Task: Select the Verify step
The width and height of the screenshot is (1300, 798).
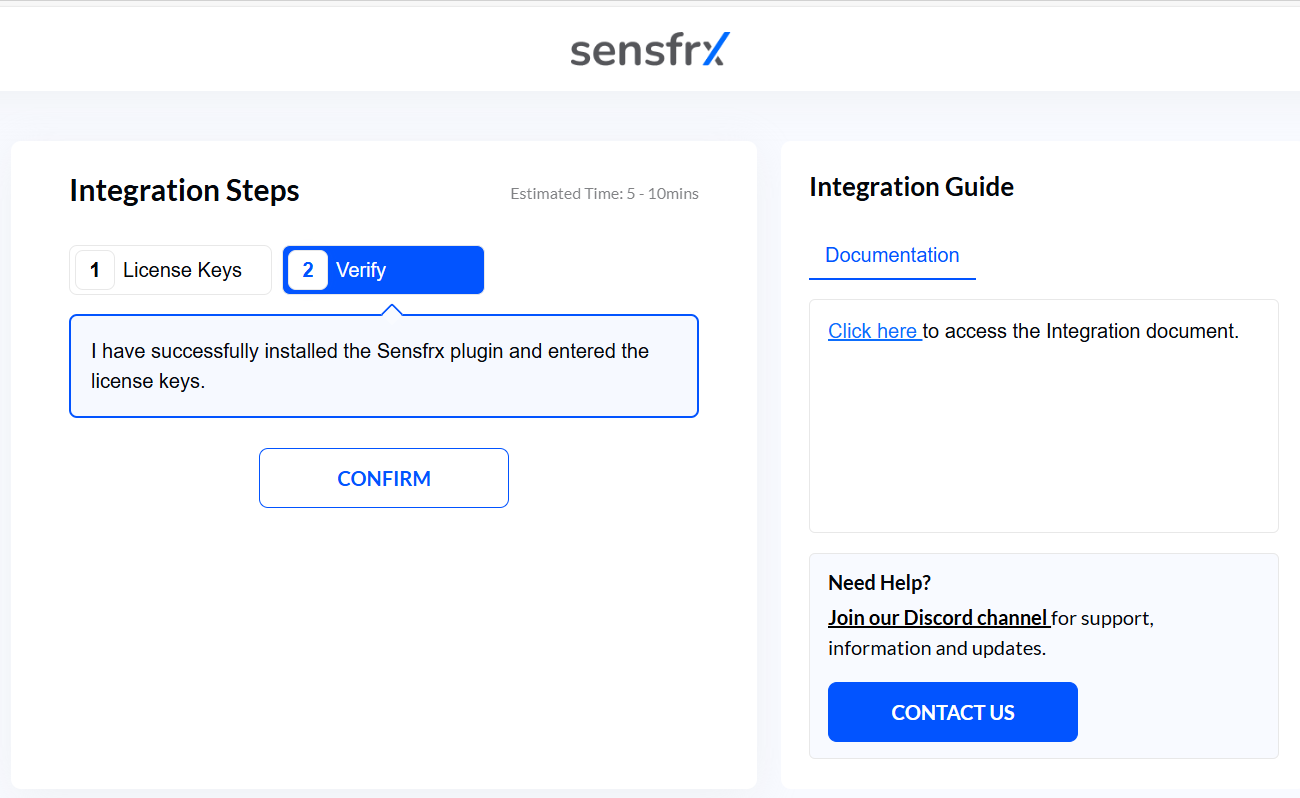Action: 383,270
